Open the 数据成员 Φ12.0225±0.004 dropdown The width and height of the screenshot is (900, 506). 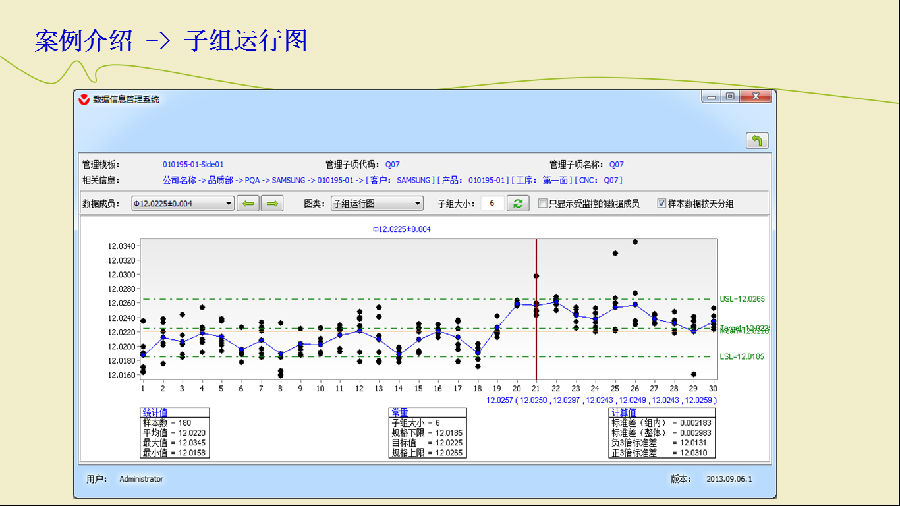(229, 203)
